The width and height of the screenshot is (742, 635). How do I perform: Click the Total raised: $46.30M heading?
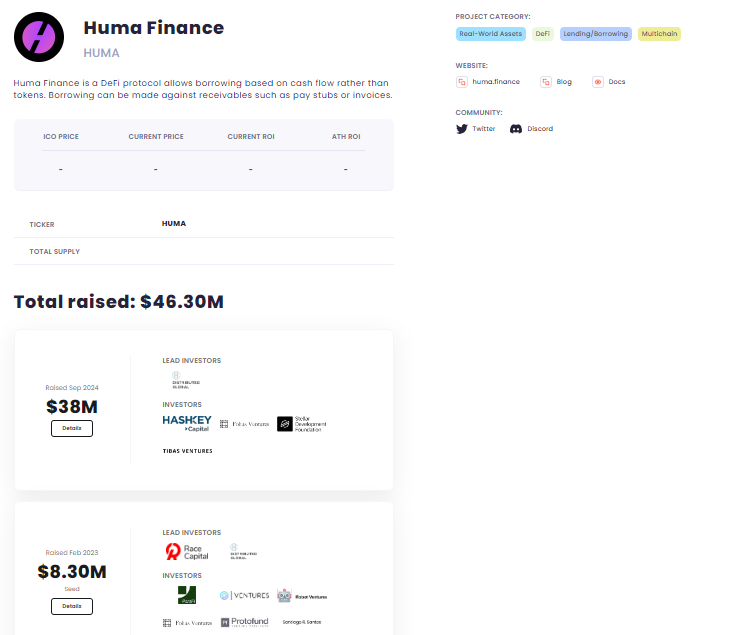119,302
